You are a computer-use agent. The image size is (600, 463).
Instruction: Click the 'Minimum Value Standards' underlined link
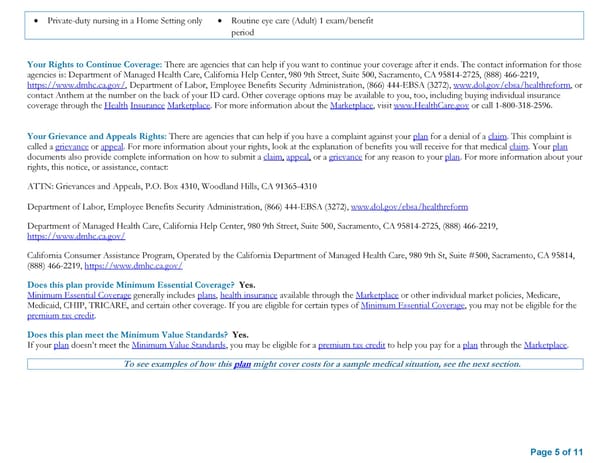178,345
